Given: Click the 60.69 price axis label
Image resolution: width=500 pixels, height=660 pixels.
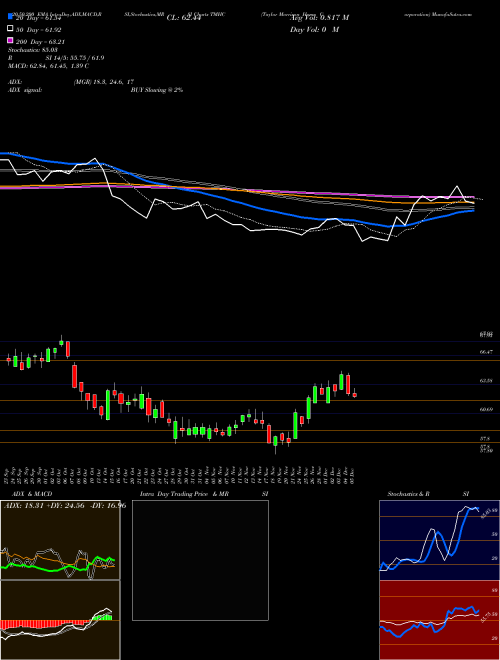Looking at the screenshot, I should coord(486,409).
